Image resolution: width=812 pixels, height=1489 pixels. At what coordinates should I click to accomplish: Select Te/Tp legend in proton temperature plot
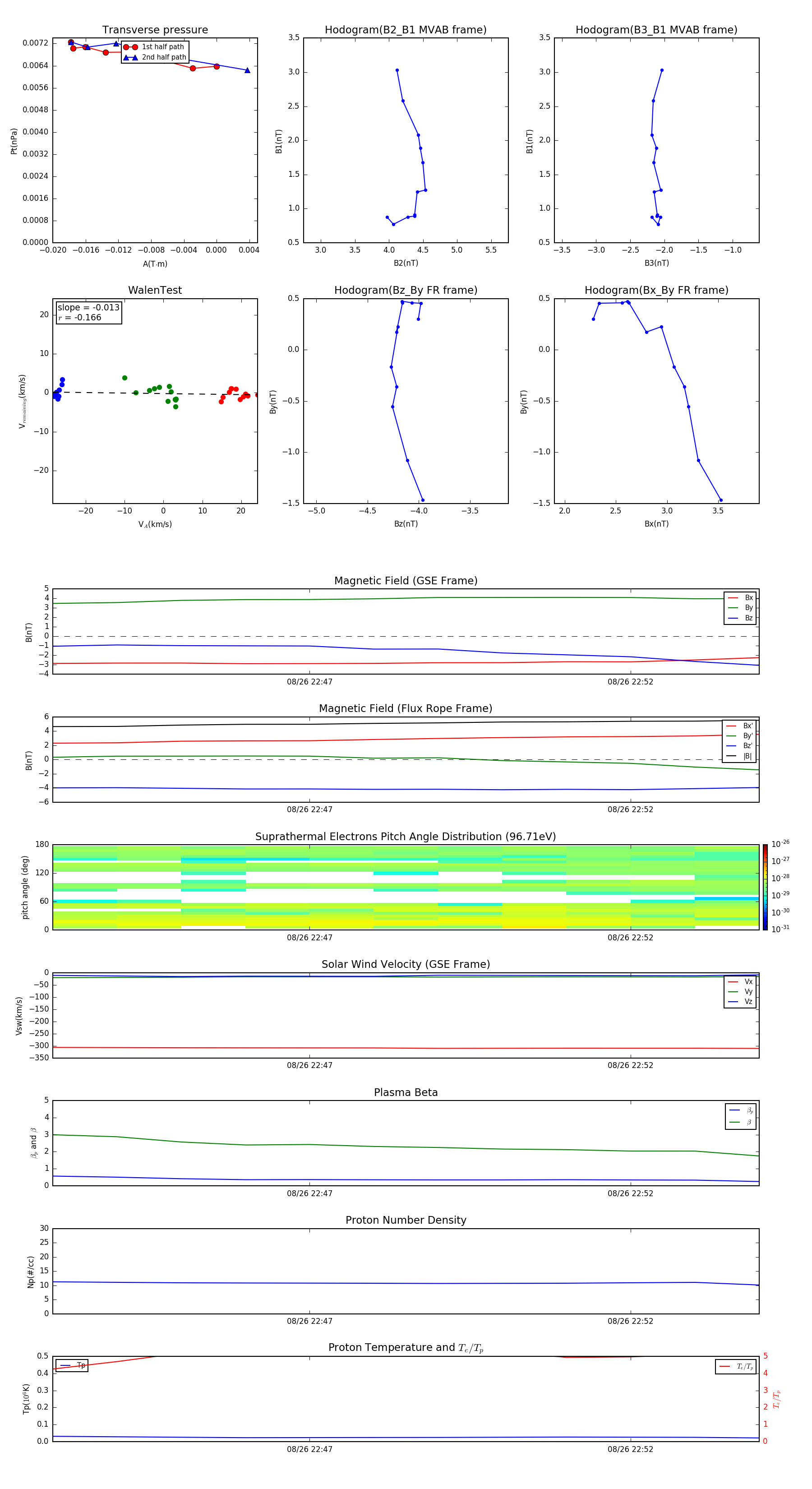tap(736, 1366)
